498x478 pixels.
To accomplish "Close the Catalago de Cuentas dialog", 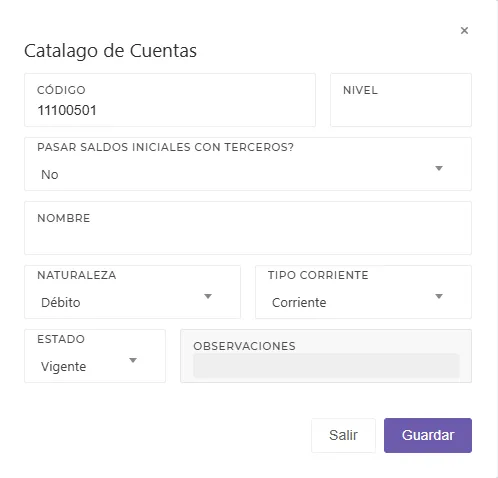I will (x=464, y=31).
